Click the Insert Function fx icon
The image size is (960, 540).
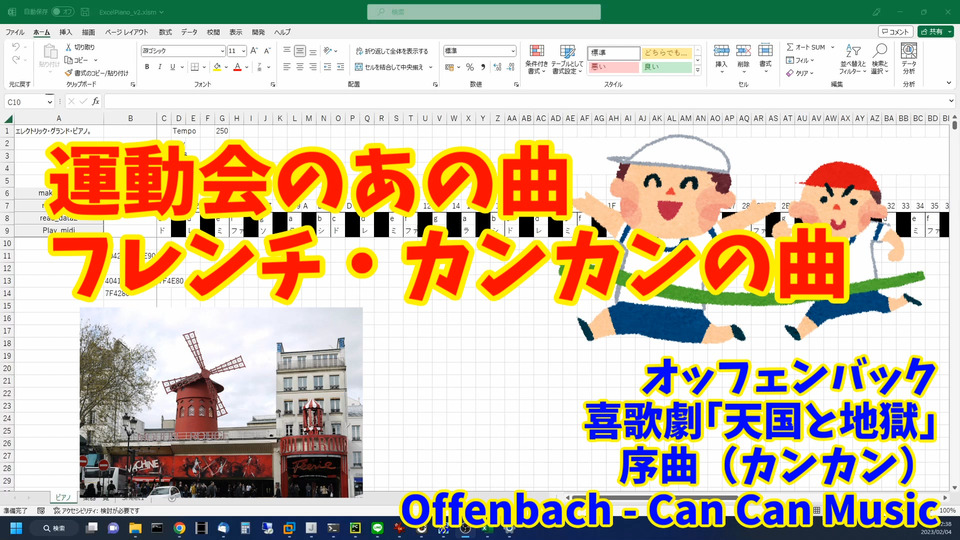[96, 102]
